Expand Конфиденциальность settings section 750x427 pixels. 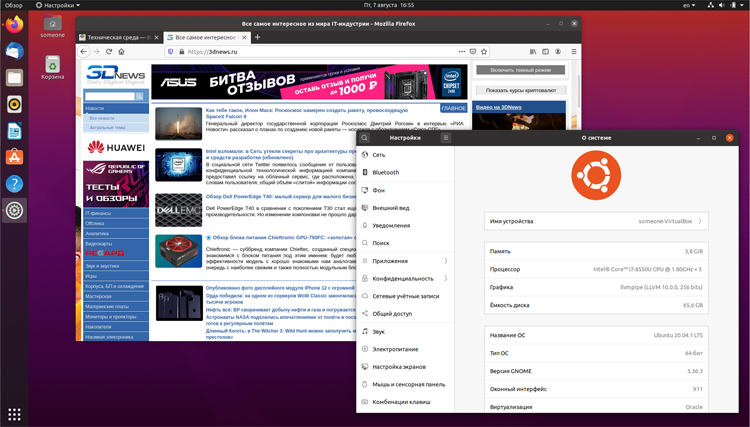pyautogui.click(x=405, y=278)
